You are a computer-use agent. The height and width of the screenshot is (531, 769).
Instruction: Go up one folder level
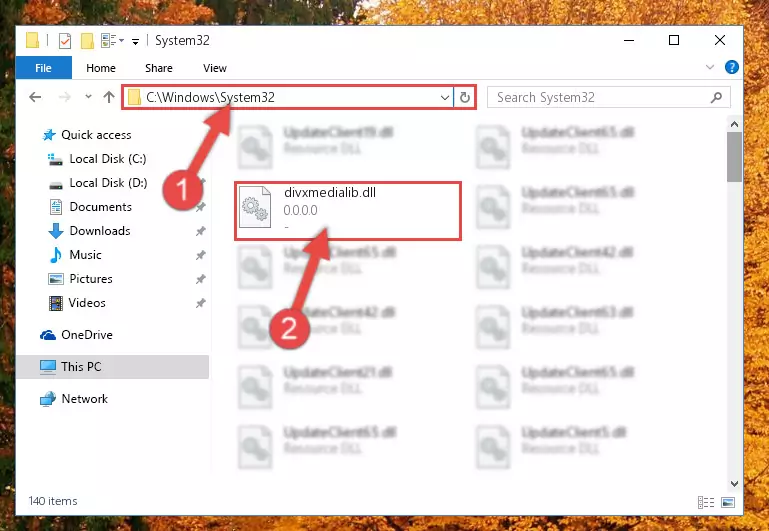coord(109,97)
